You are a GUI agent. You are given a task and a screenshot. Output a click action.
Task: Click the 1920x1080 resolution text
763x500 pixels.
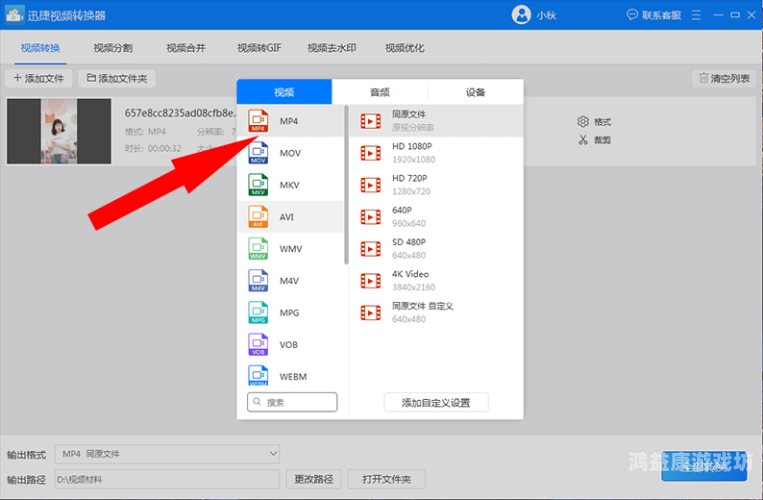[x=414, y=160]
